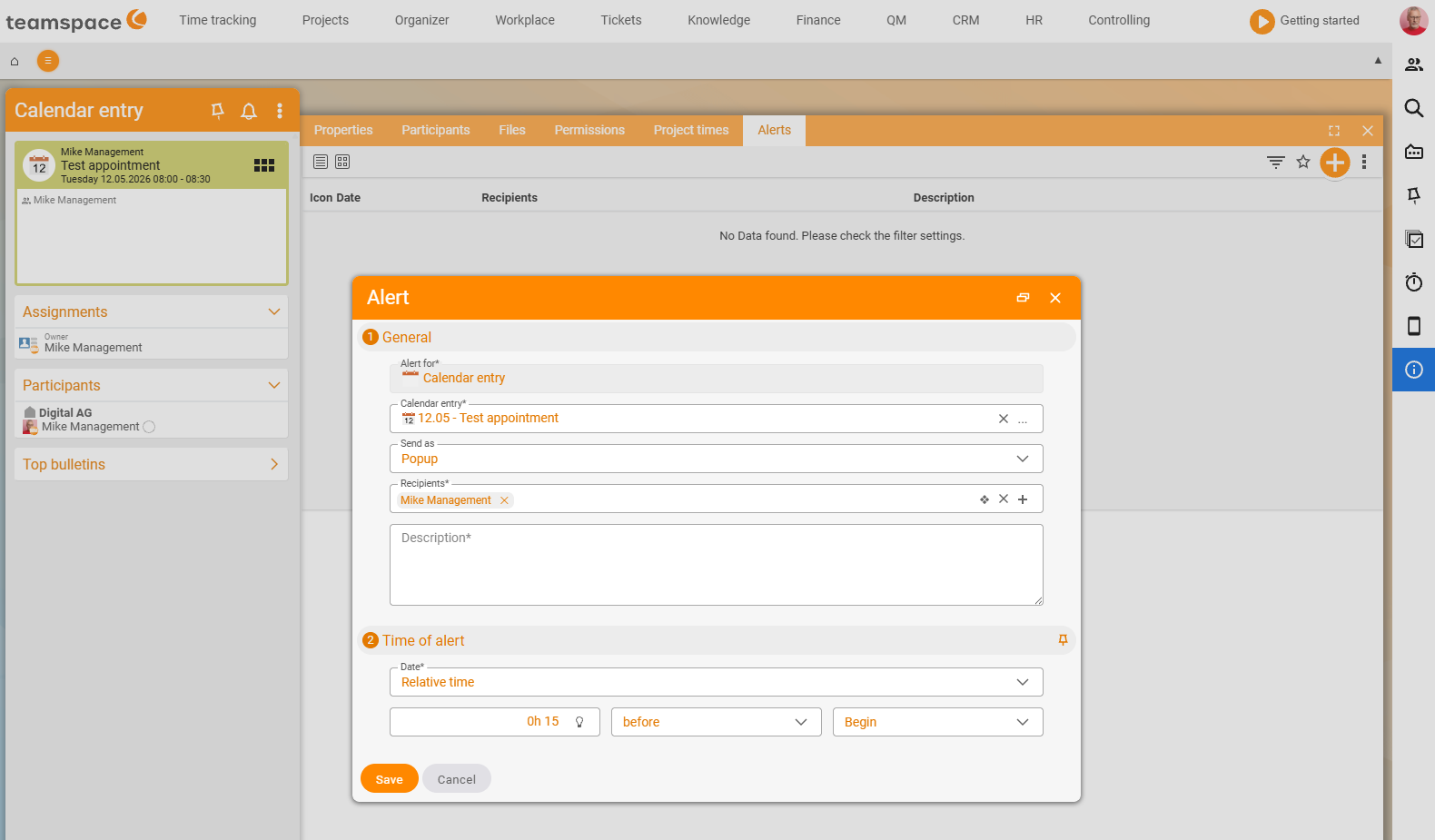
Task: Open search in right sidebar
Action: 1414,108
